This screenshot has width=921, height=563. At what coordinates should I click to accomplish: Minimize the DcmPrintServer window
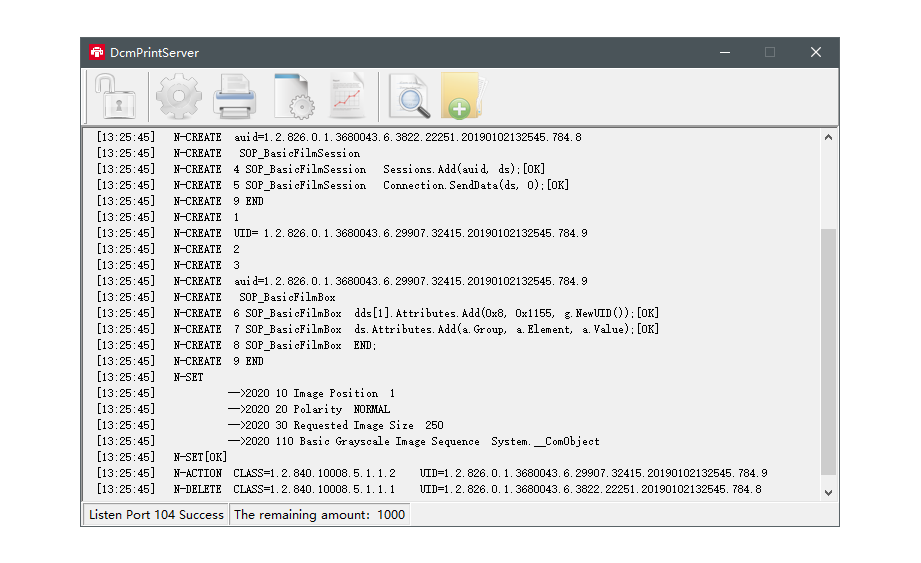[x=725, y=52]
